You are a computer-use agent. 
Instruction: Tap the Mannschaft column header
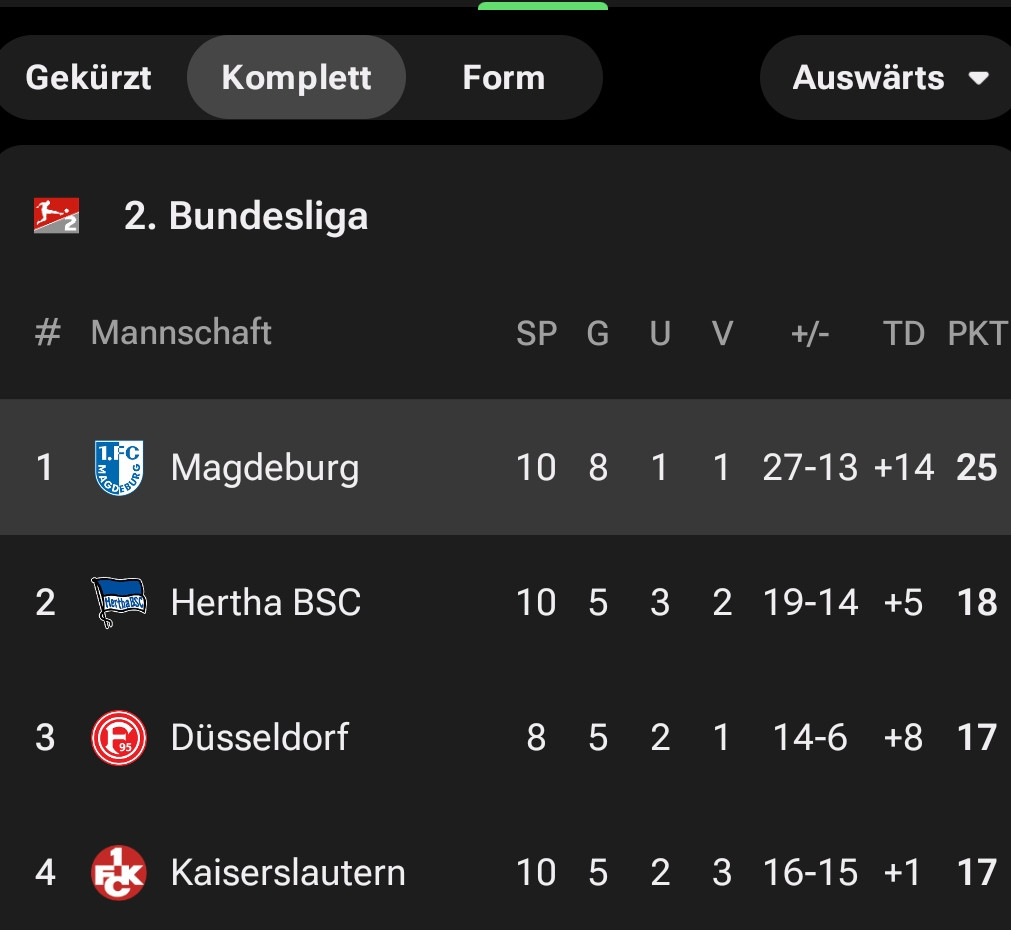point(181,333)
